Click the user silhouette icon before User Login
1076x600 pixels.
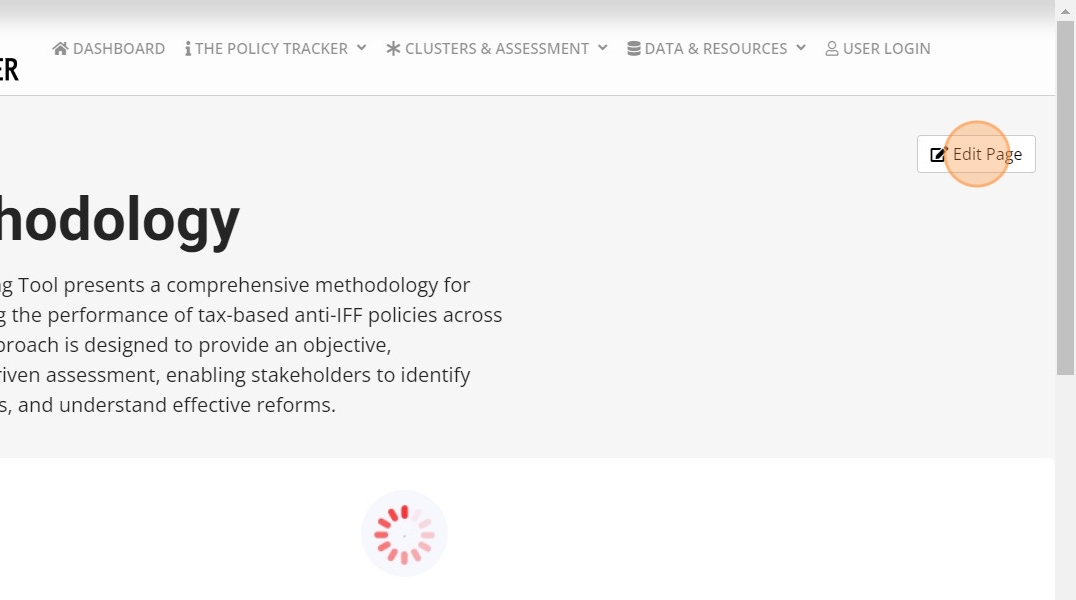click(x=832, y=48)
